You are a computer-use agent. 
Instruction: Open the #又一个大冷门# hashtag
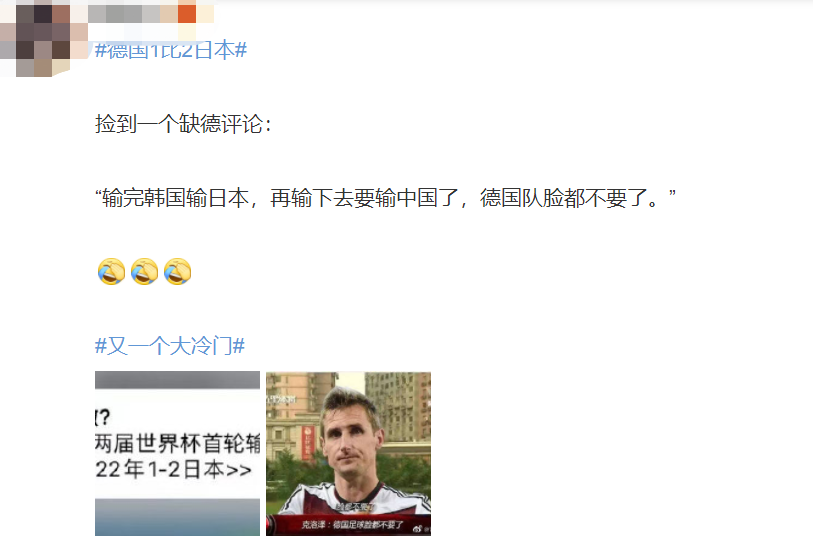click(x=170, y=346)
